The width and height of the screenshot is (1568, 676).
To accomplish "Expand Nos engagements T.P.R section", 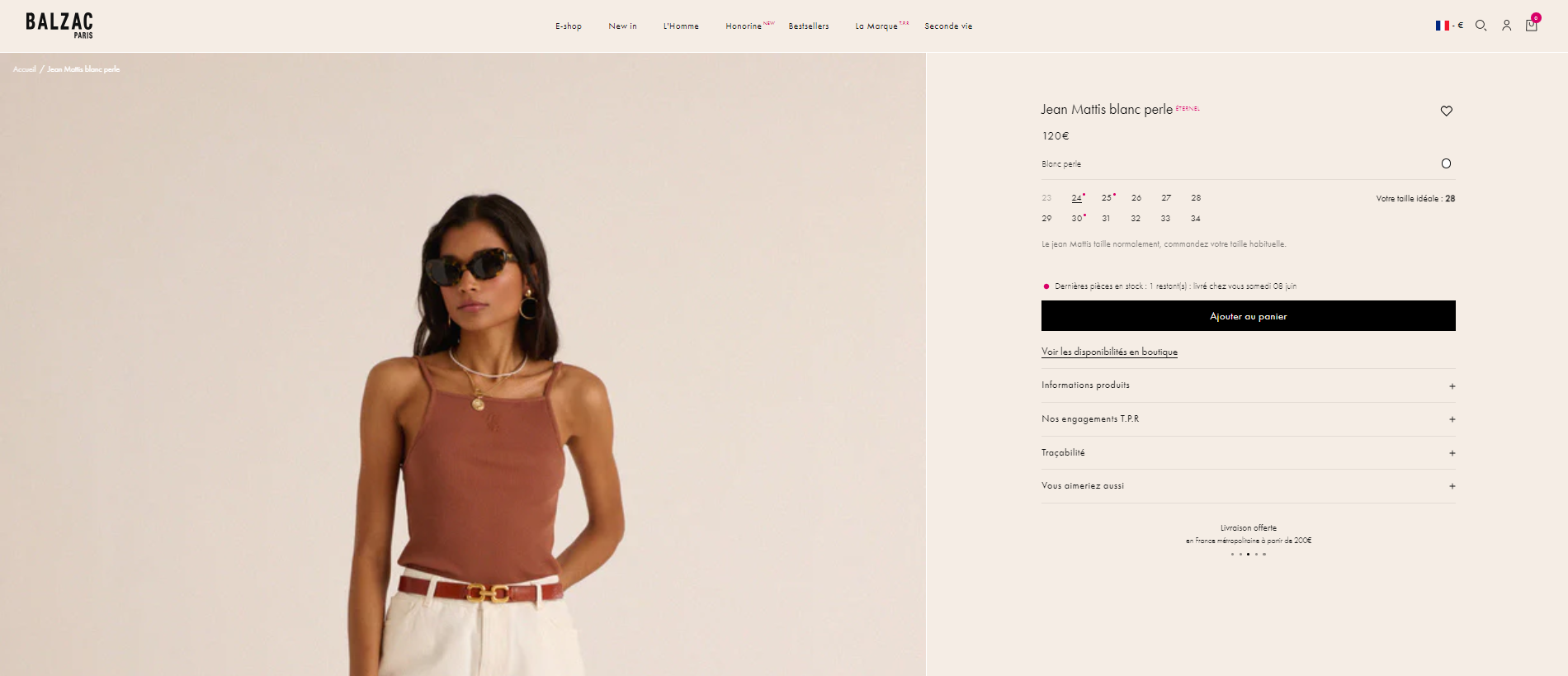I will (1248, 419).
